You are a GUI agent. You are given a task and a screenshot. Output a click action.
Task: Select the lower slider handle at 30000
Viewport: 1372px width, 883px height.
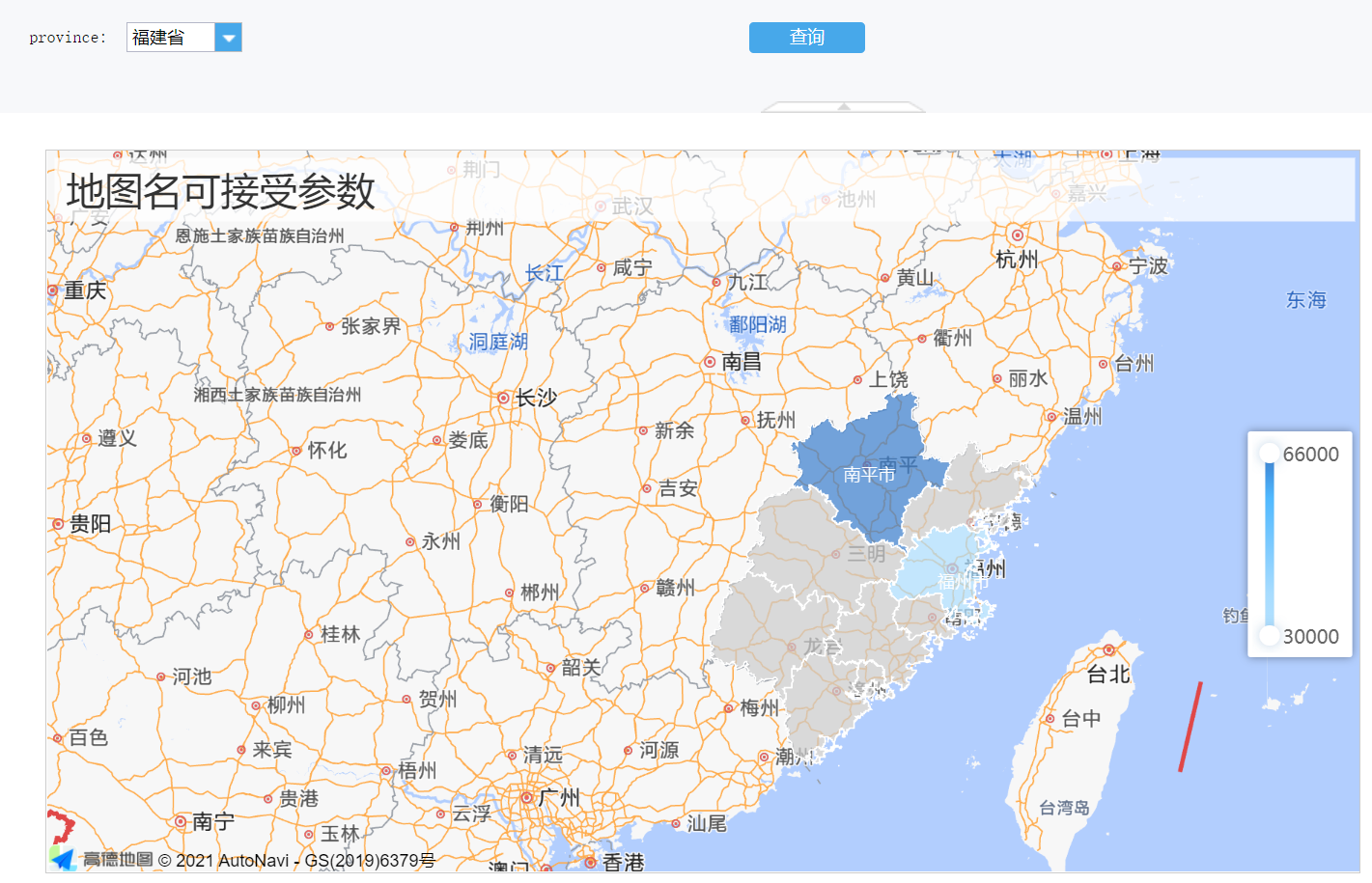pyautogui.click(x=1269, y=636)
